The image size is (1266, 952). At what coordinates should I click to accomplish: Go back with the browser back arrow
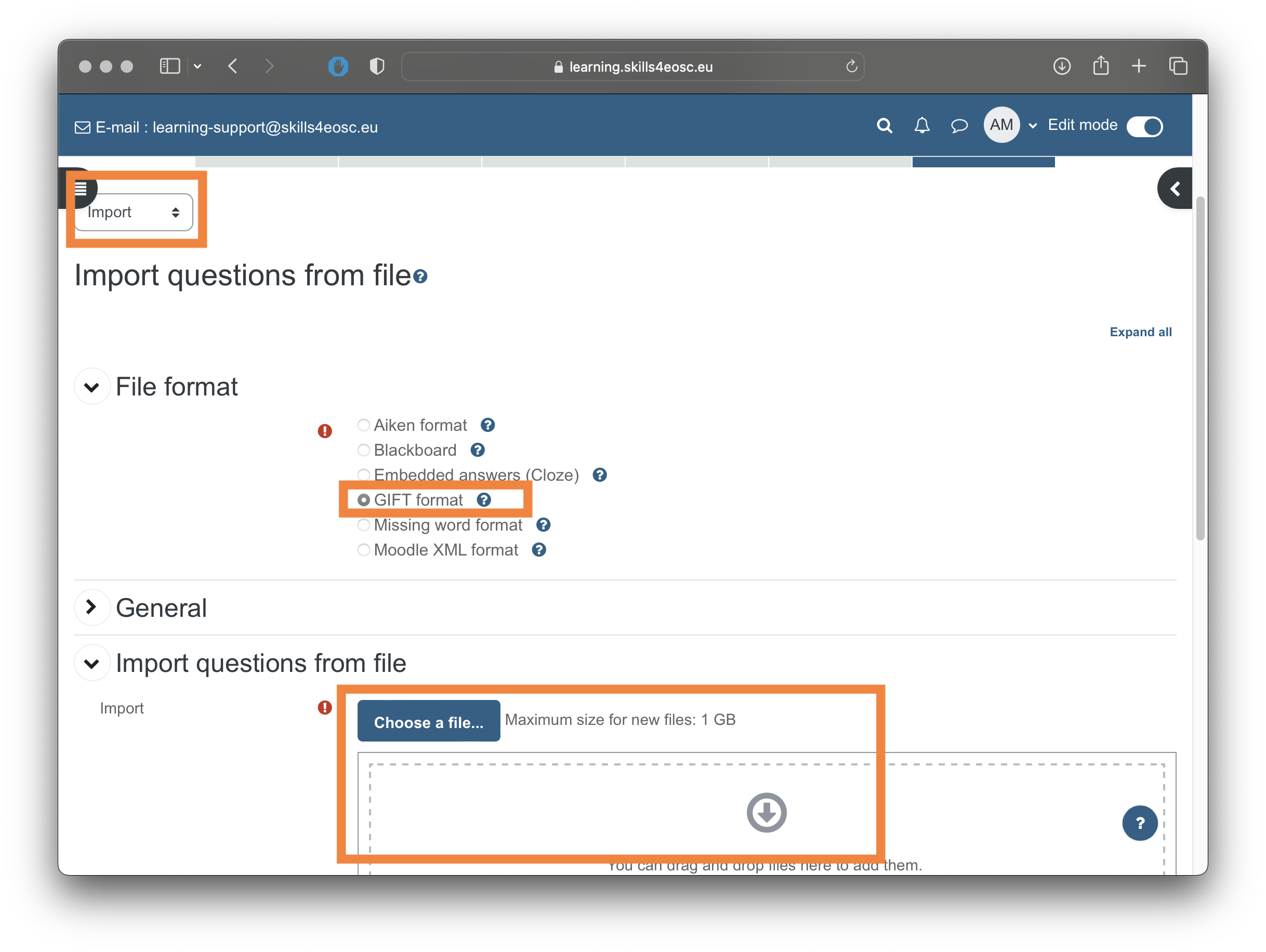pyautogui.click(x=233, y=67)
